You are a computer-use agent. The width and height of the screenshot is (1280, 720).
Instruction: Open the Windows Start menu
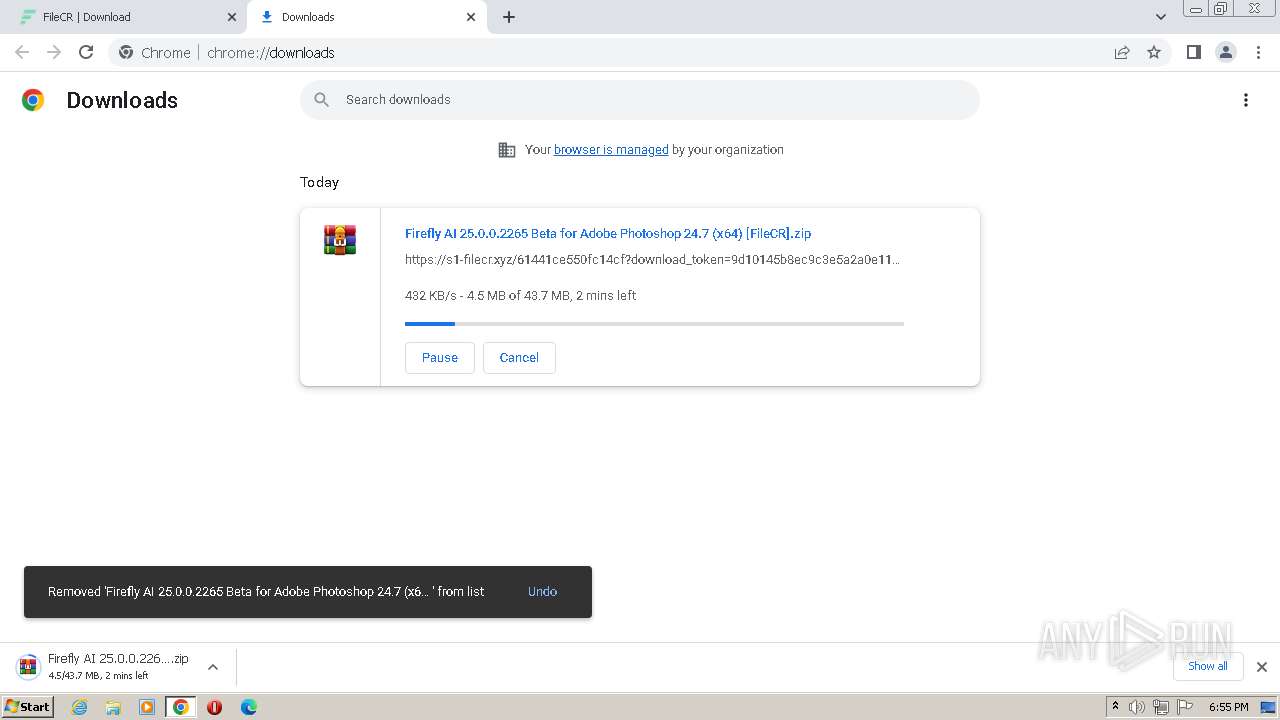tap(28, 707)
